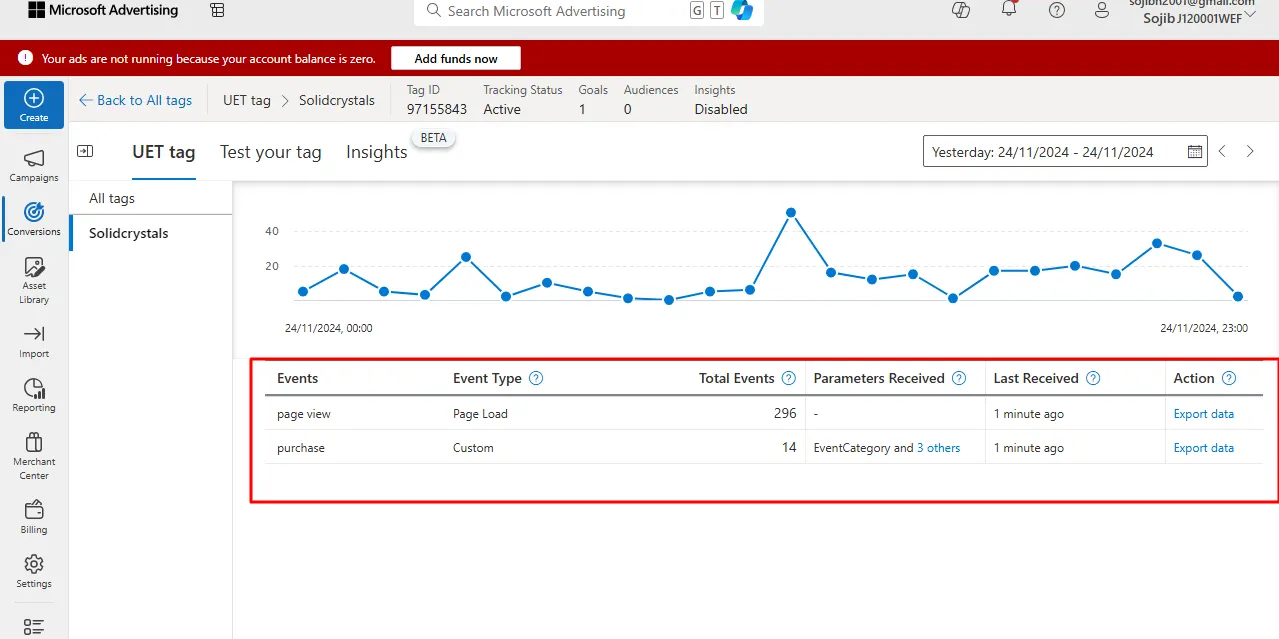The width and height of the screenshot is (1279, 639).
Task: Open the calendar icon in date picker
Action: pyautogui.click(x=1195, y=152)
